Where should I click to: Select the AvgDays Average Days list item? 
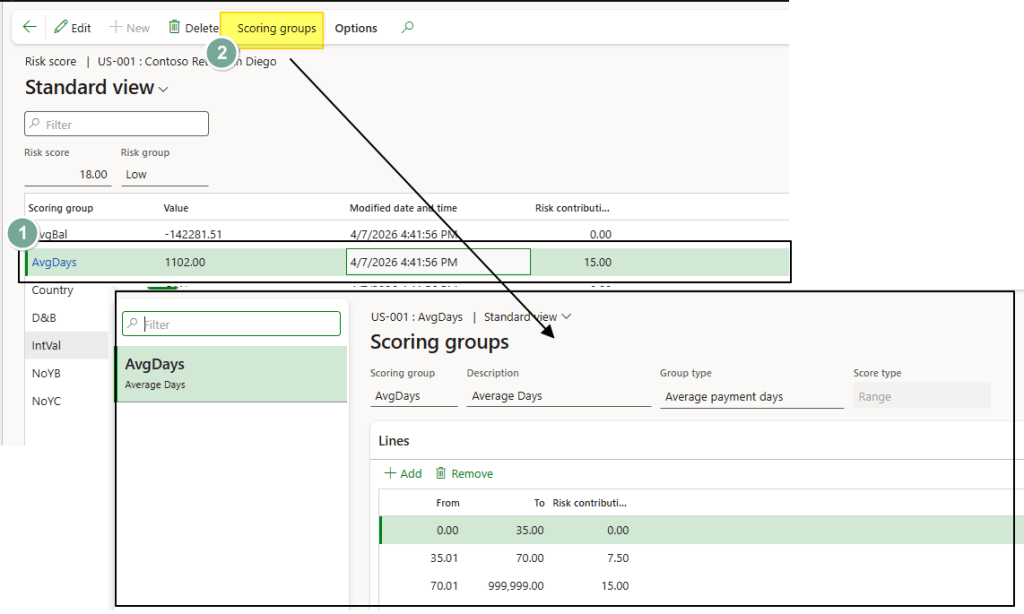(x=231, y=374)
